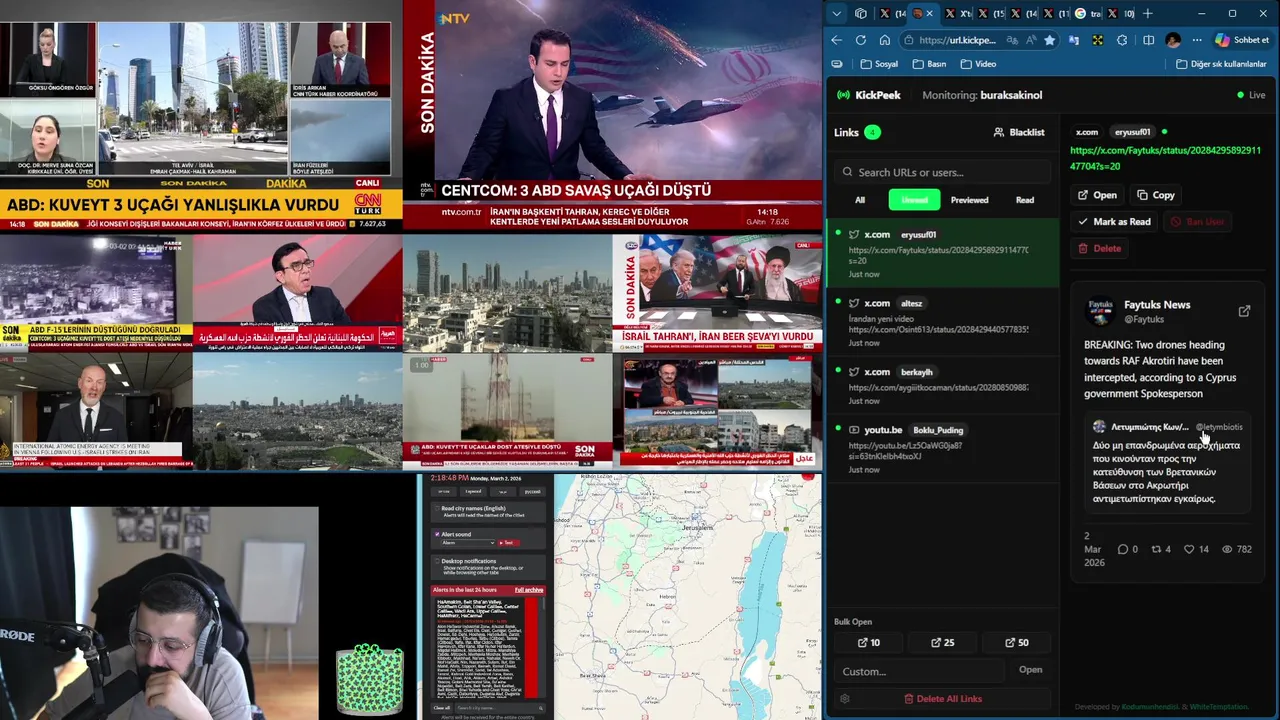Click the Open link button
The image size is (1280, 720).
[1097, 195]
